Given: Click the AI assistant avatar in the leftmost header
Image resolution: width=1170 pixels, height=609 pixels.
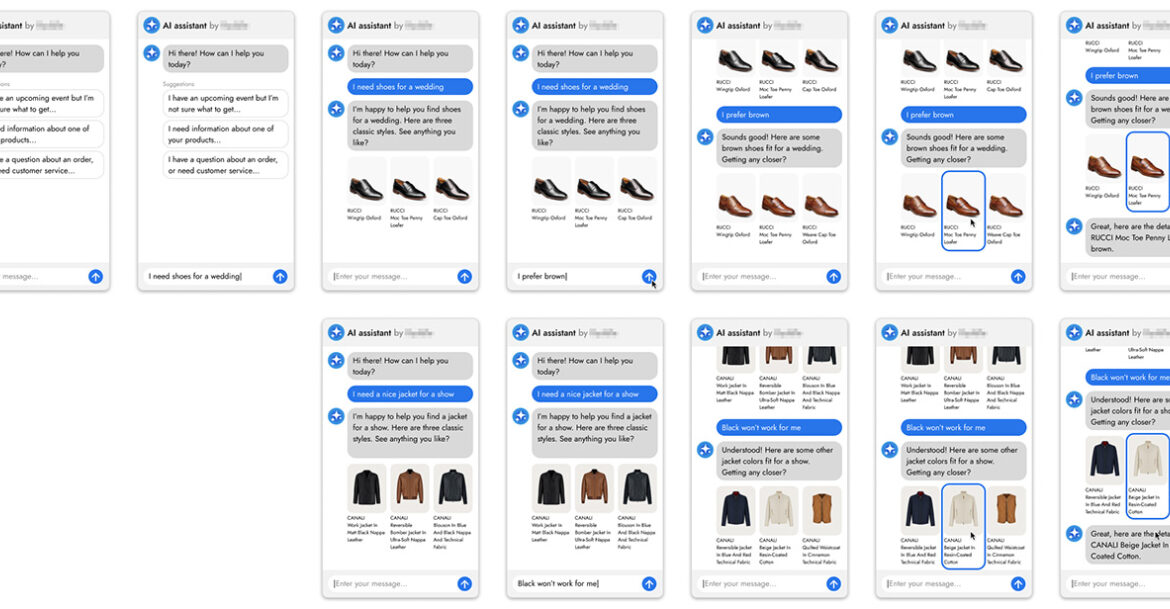Looking at the screenshot, I should [151, 24].
